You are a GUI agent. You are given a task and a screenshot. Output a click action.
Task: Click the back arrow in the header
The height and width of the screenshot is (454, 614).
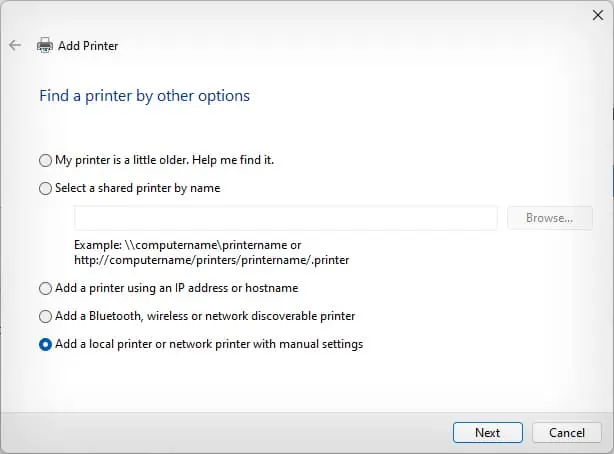tap(15, 46)
